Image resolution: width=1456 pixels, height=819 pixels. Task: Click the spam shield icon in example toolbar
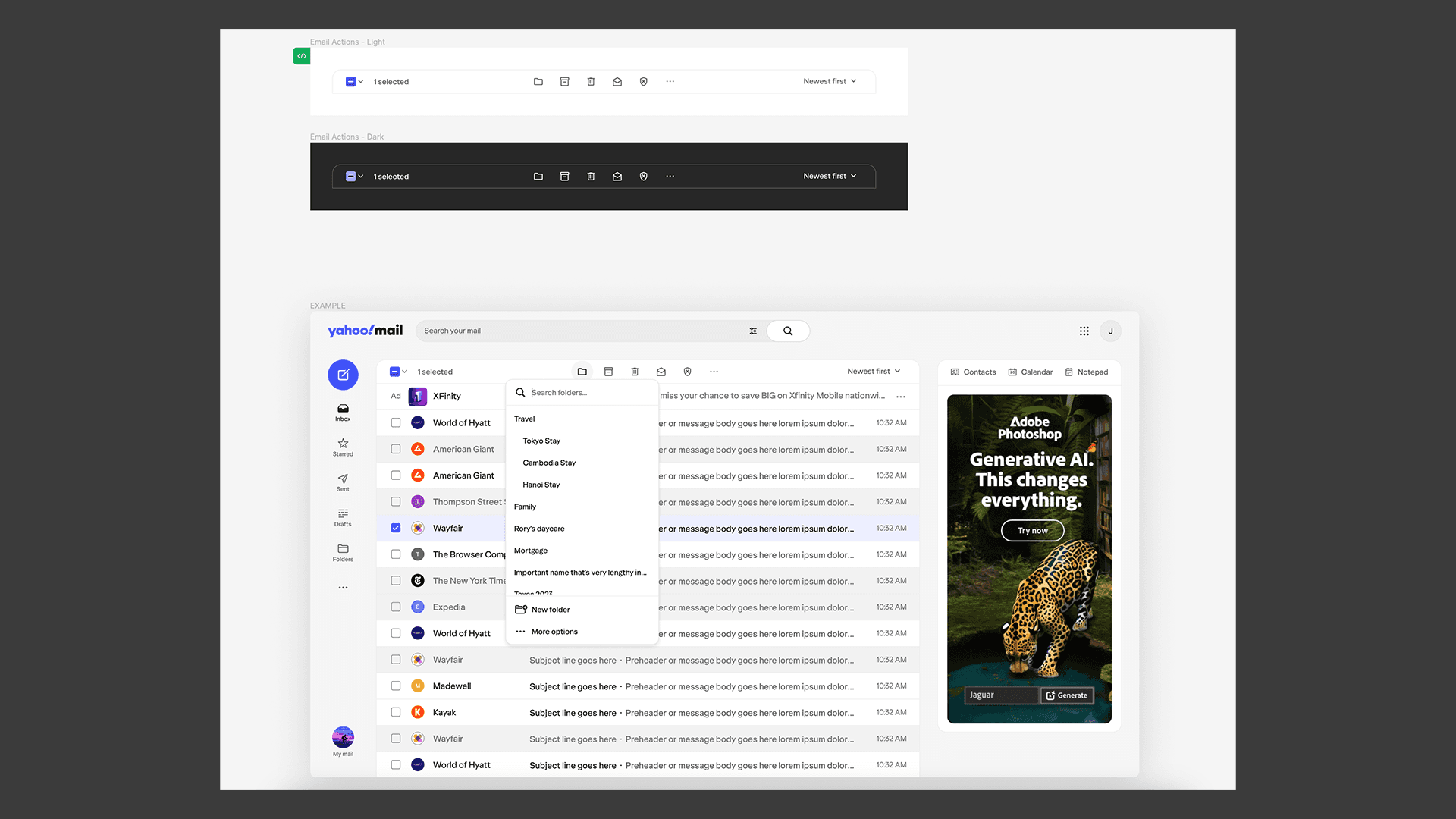pyautogui.click(x=687, y=372)
